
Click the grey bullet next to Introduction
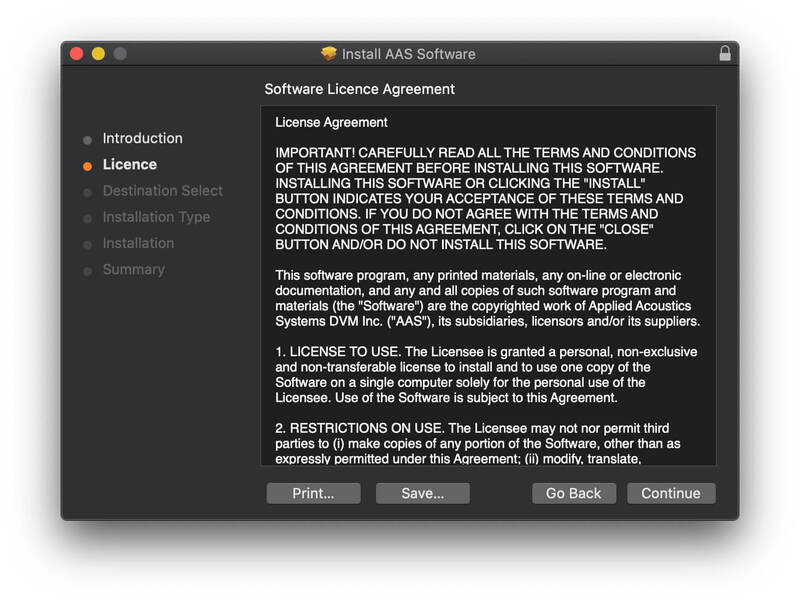tap(87, 140)
